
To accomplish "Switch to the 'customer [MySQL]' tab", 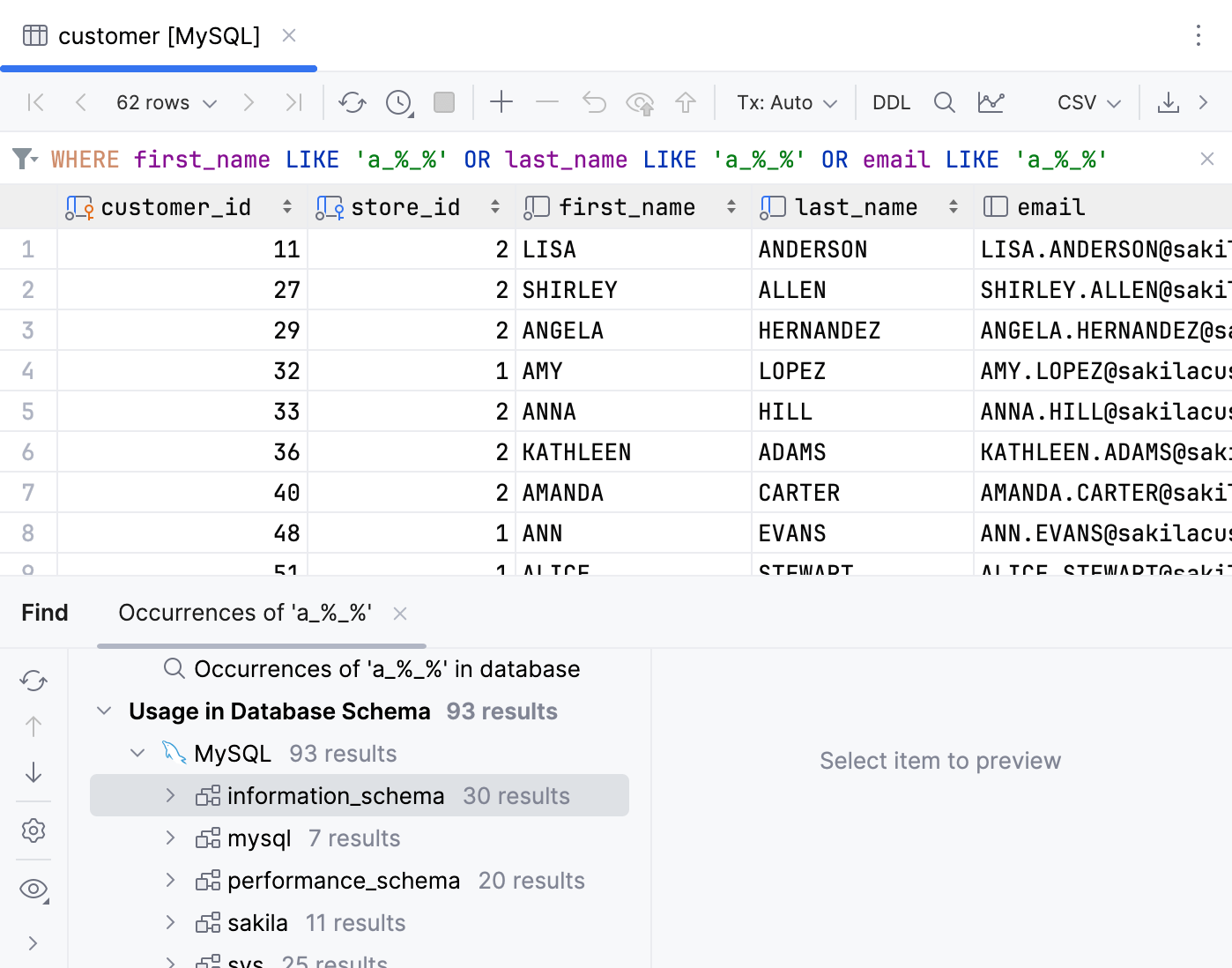I will [159, 36].
